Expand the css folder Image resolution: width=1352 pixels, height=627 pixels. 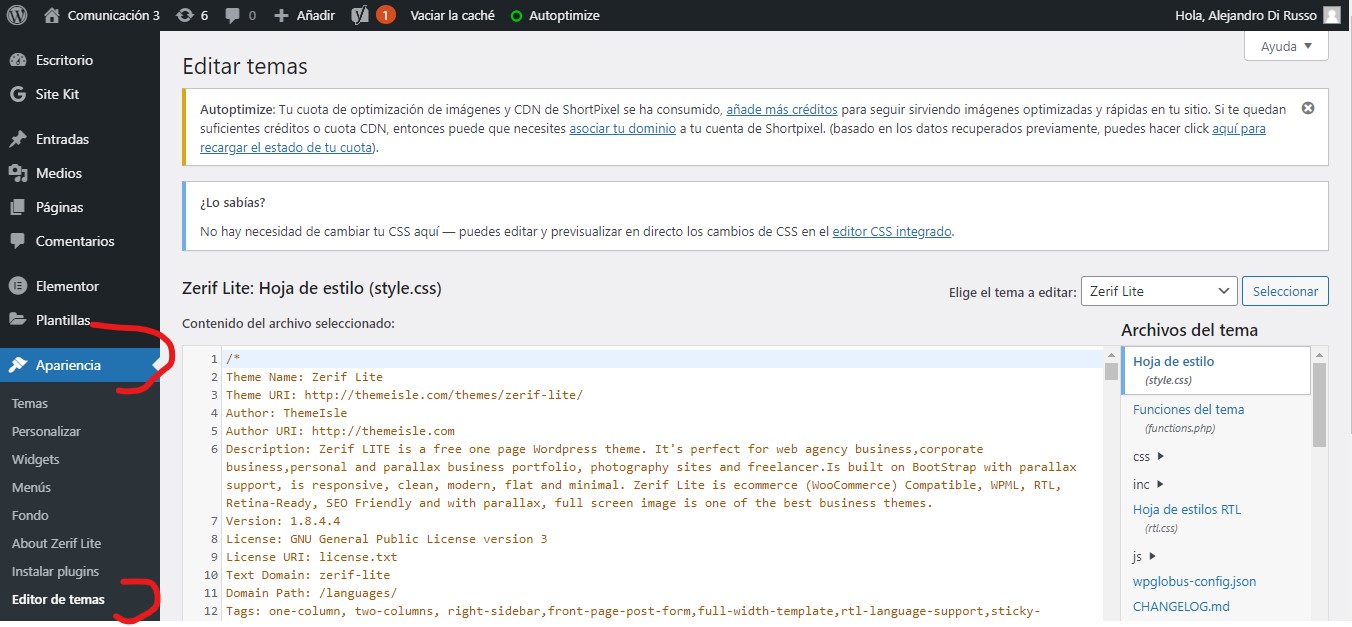(x=1148, y=457)
